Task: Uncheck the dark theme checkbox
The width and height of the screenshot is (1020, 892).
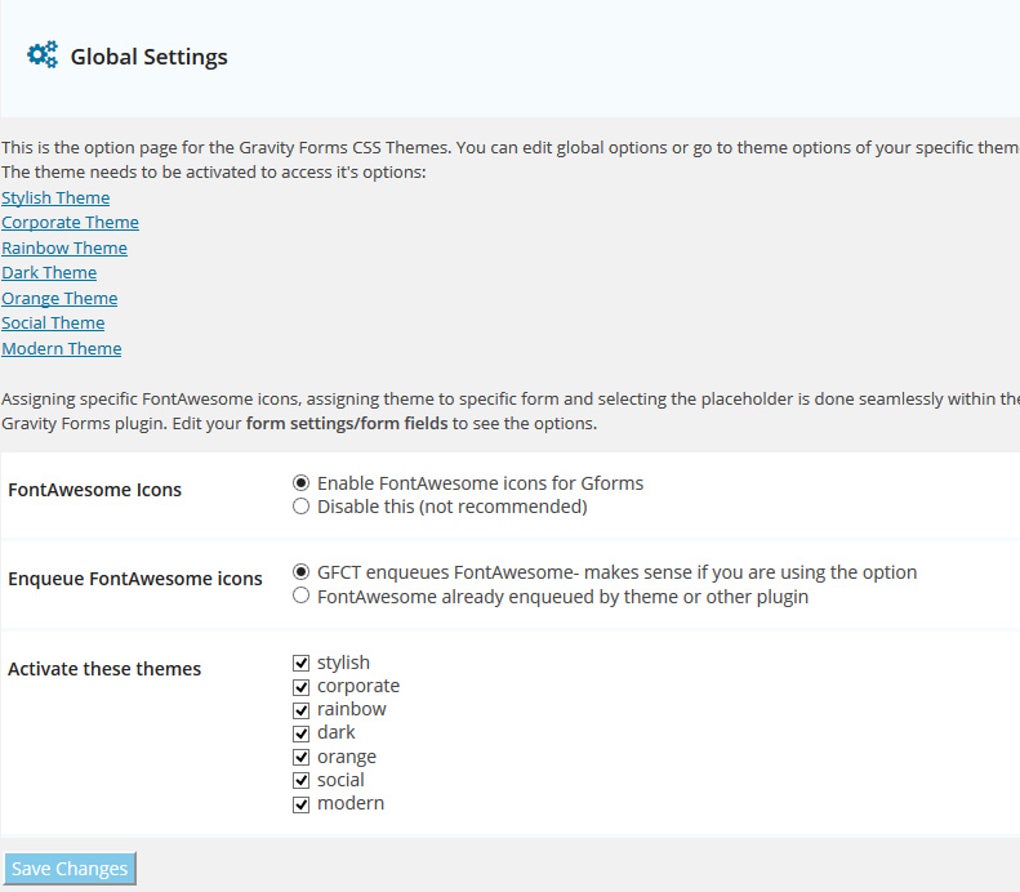Action: [x=301, y=733]
